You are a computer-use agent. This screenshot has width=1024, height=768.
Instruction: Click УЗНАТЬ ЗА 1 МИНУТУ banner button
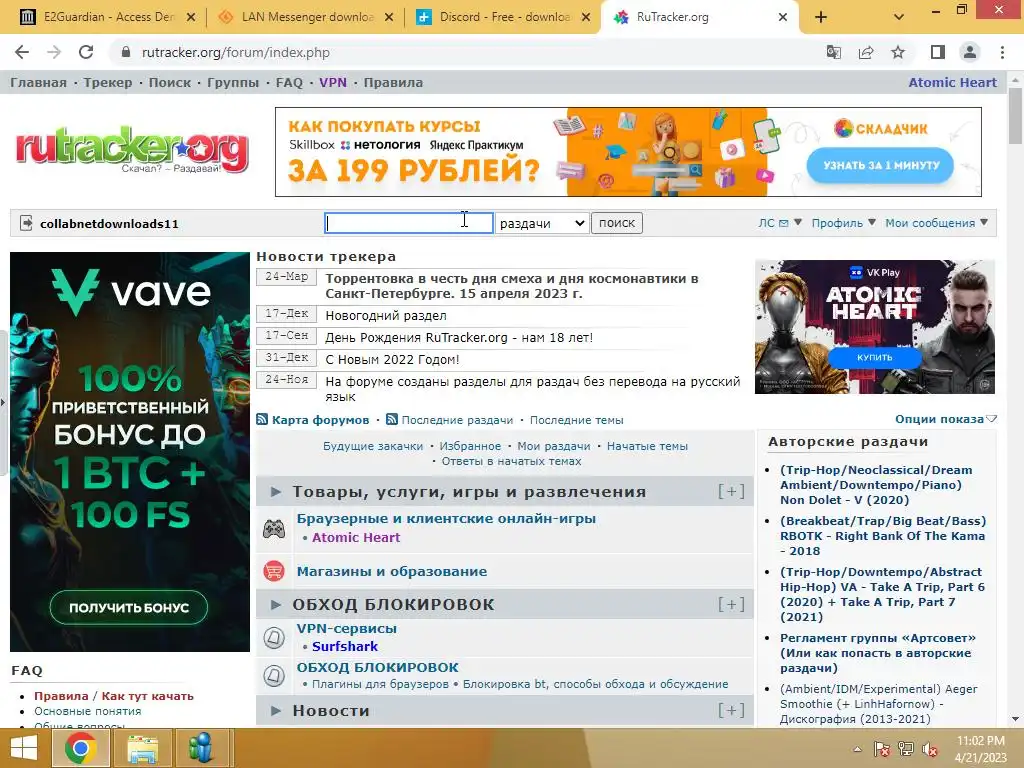(880, 166)
